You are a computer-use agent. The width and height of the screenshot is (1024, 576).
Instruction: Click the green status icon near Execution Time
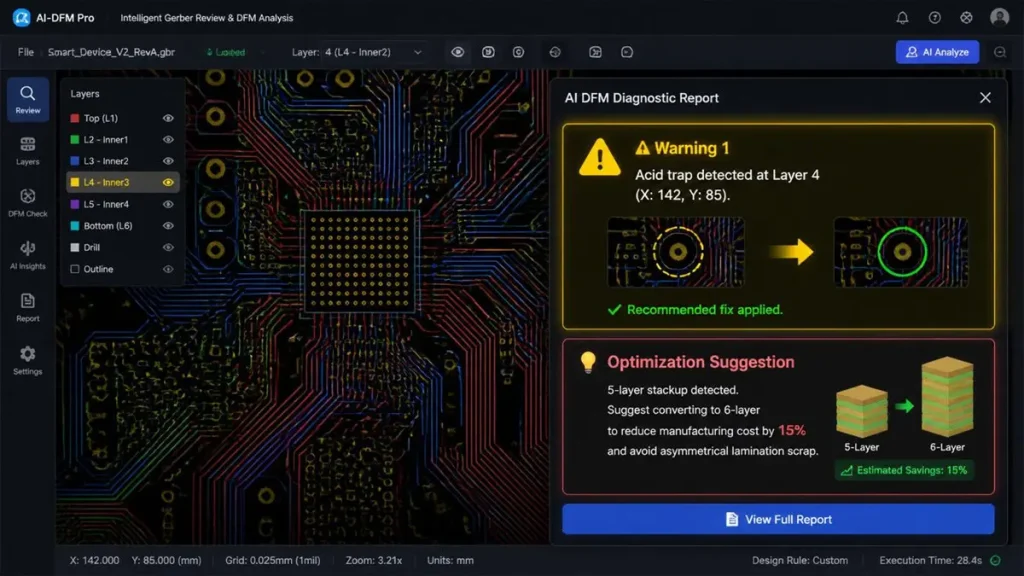pyautogui.click(x=995, y=560)
